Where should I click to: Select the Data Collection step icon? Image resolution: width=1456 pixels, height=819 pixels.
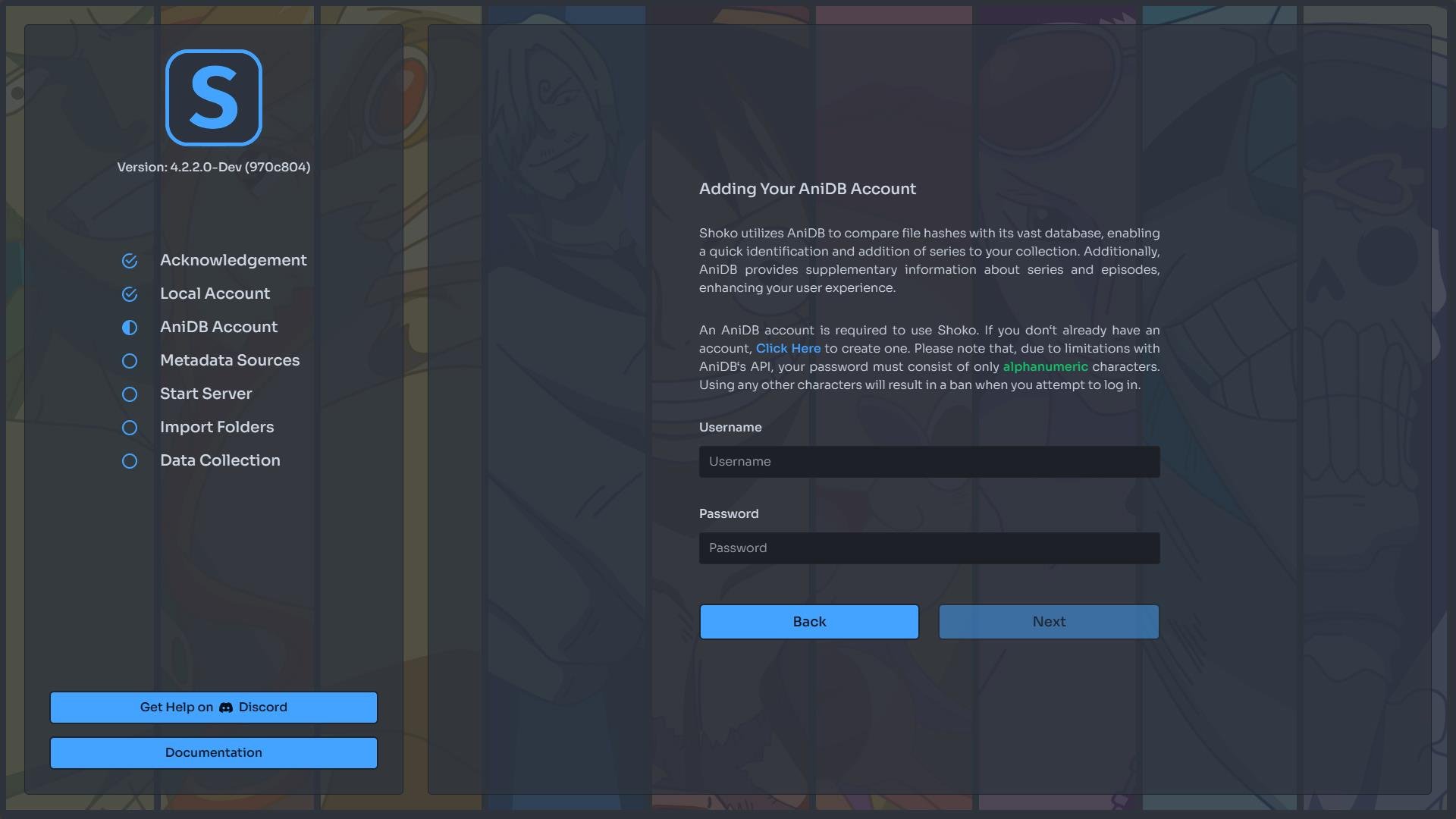pos(128,460)
